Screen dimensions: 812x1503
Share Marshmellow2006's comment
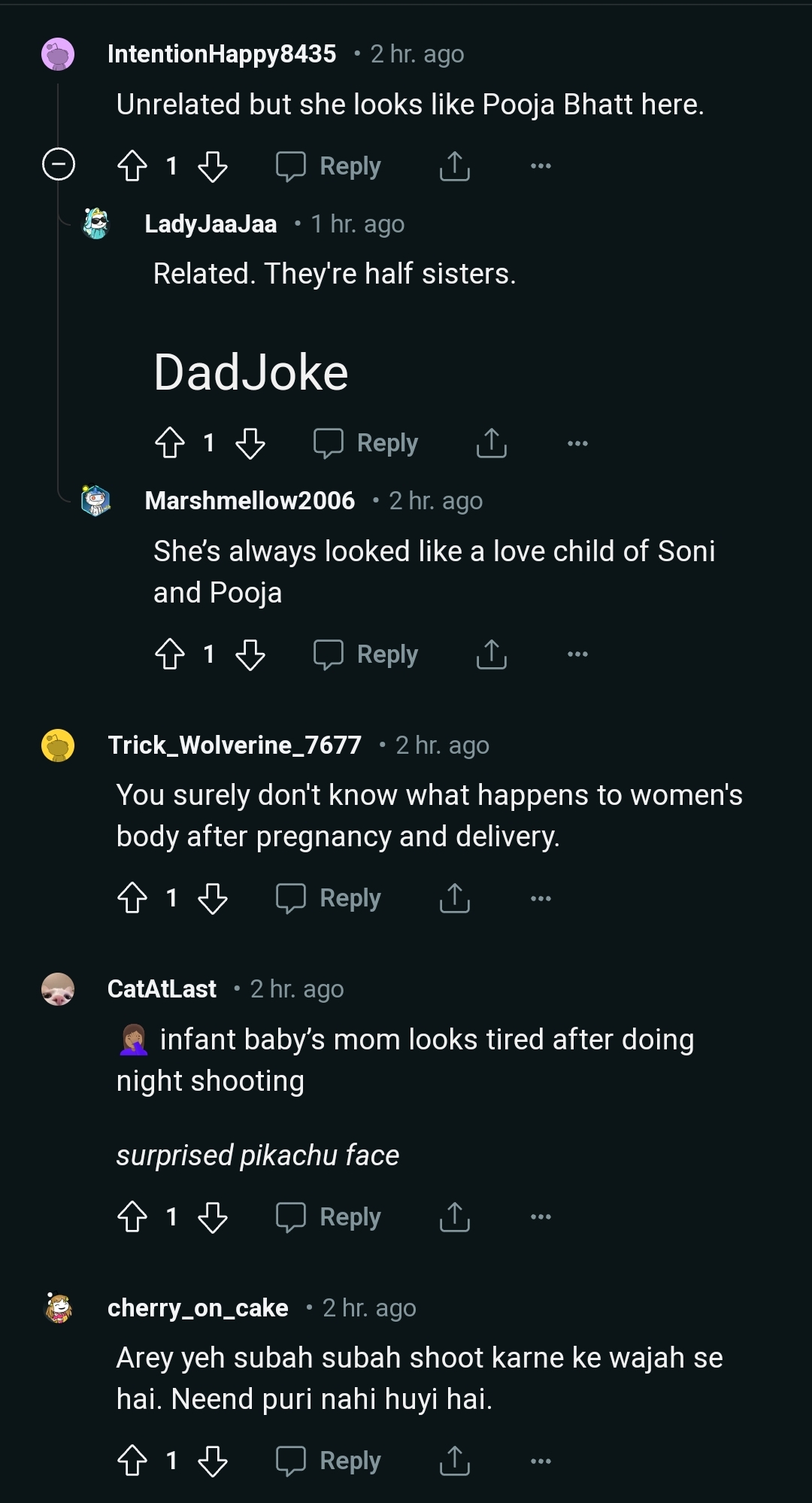(x=491, y=654)
